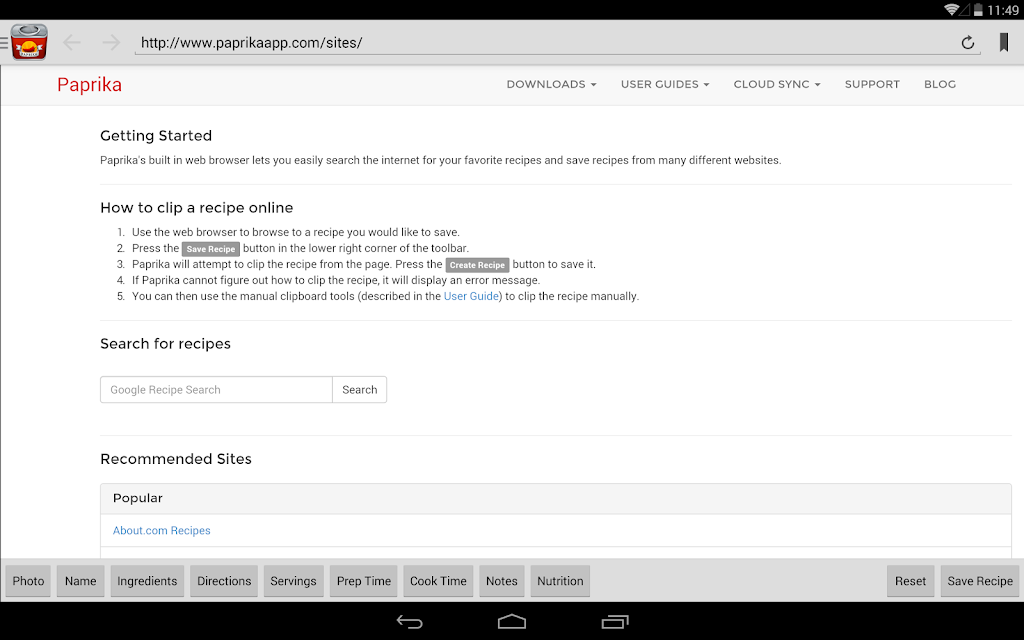The height and width of the screenshot is (640, 1024).
Task: Open the SUPPORT menu item
Action: pyautogui.click(x=872, y=84)
